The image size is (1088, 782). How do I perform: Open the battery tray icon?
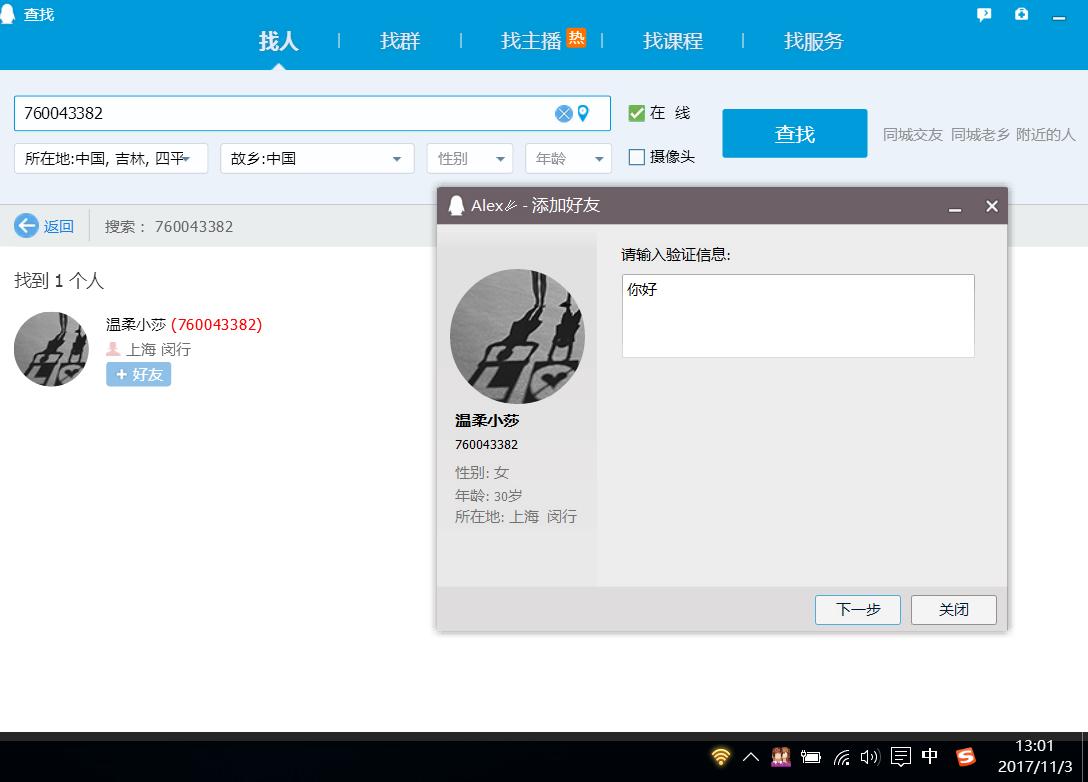point(810,757)
